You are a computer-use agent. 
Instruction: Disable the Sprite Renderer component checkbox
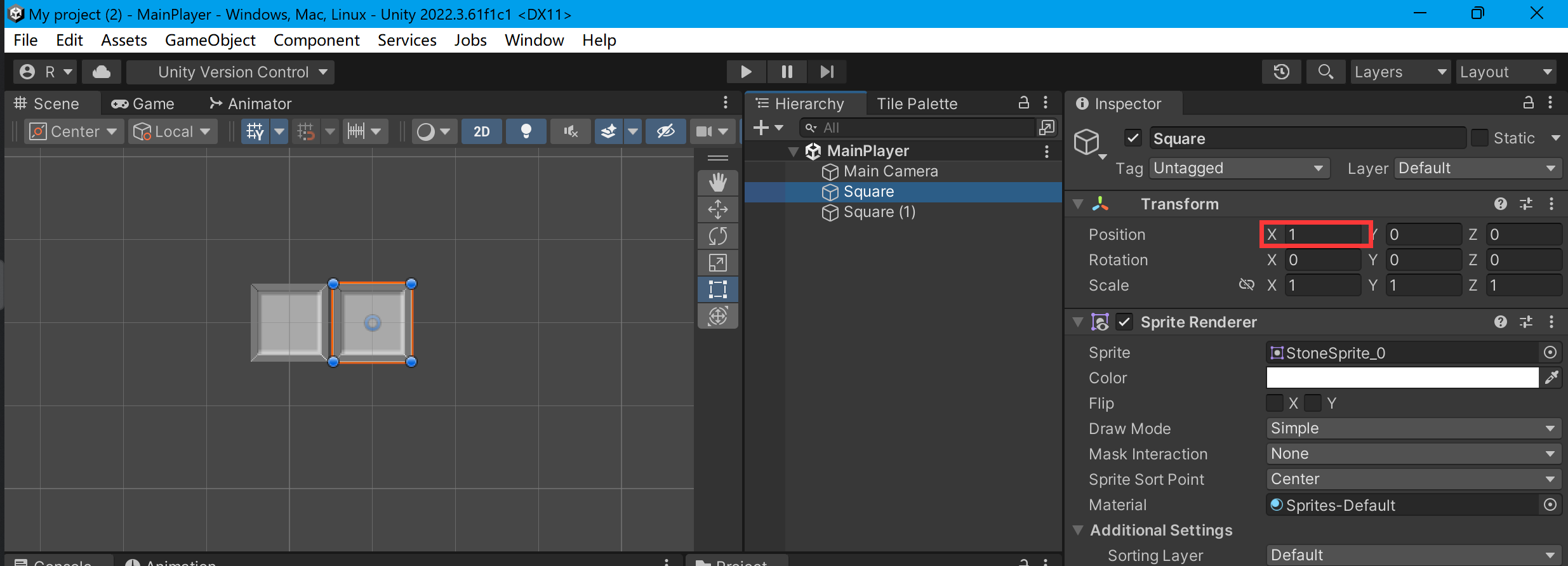coord(1124,322)
